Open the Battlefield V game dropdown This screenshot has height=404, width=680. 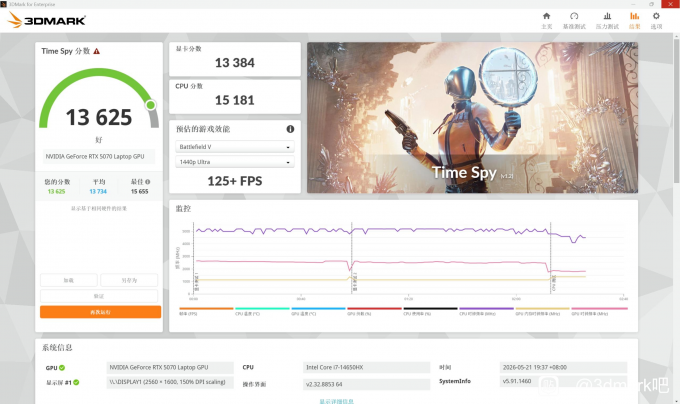pyautogui.click(x=235, y=147)
